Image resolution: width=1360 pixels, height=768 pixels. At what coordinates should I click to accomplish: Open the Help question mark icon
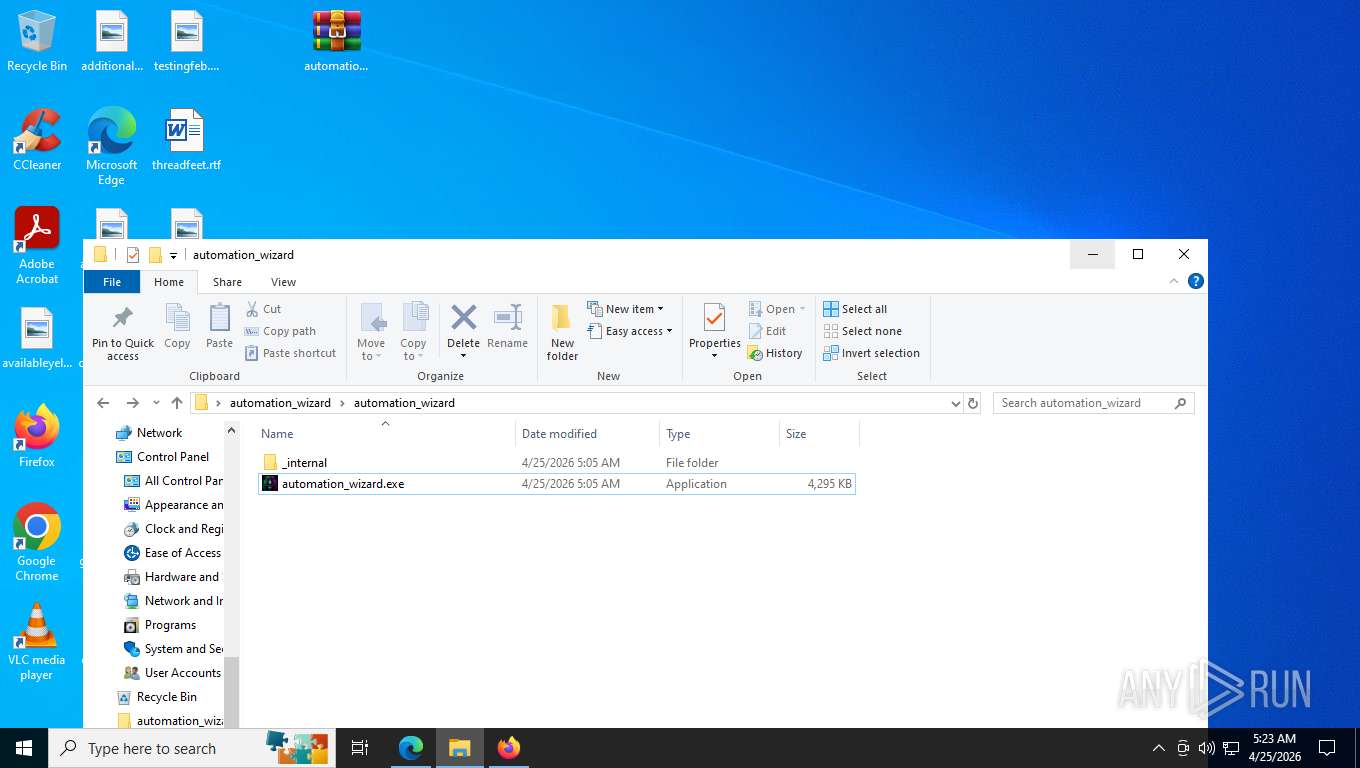click(1195, 282)
